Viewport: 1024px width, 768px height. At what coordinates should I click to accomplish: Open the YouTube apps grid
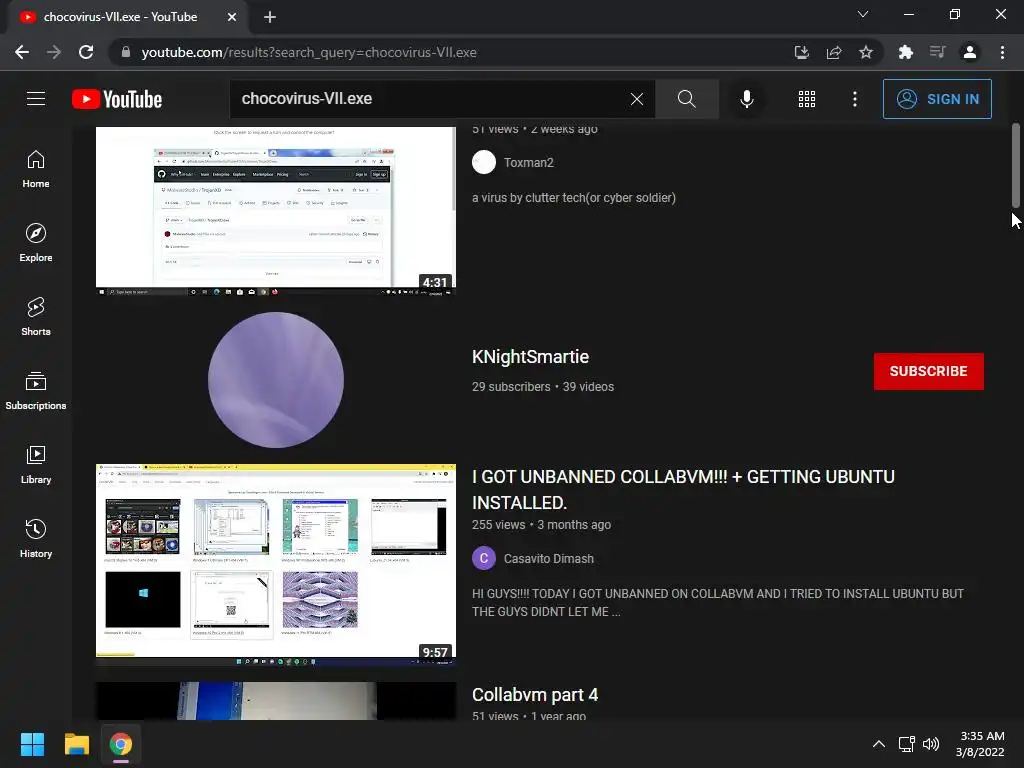point(807,99)
